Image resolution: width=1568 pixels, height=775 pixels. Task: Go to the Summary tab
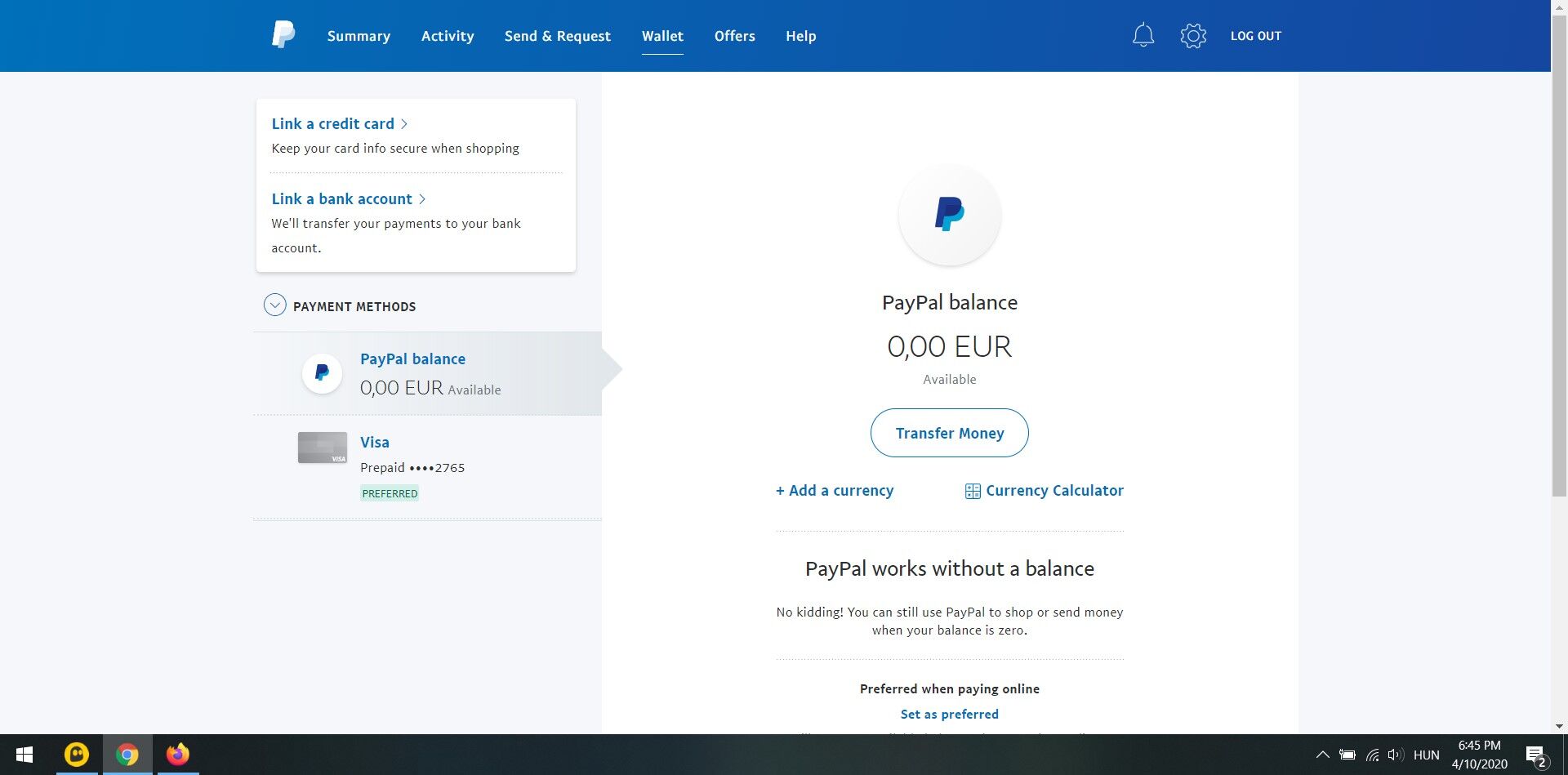(359, 36)
